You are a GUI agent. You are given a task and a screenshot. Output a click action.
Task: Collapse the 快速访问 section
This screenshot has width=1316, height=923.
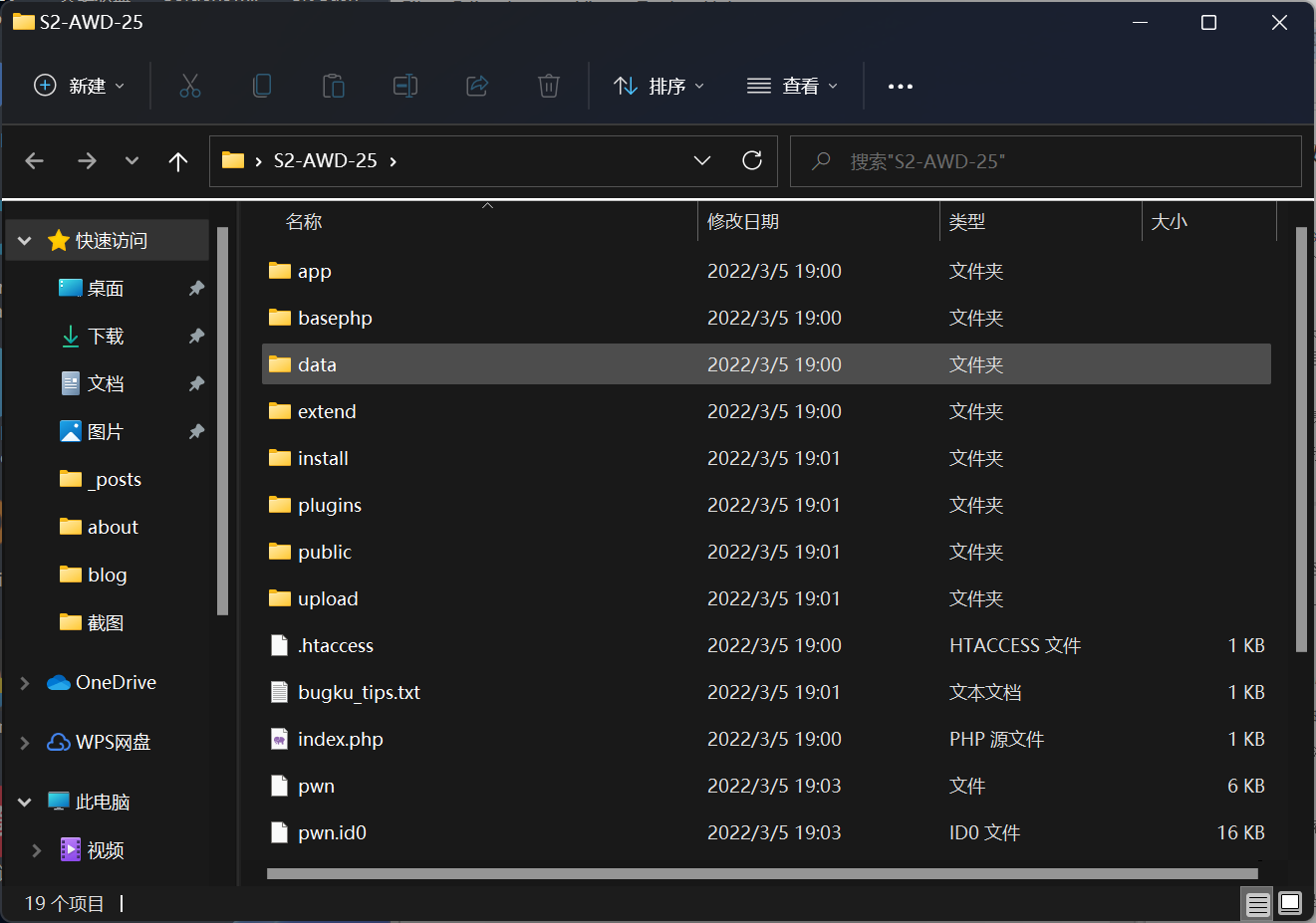point(25,241)
